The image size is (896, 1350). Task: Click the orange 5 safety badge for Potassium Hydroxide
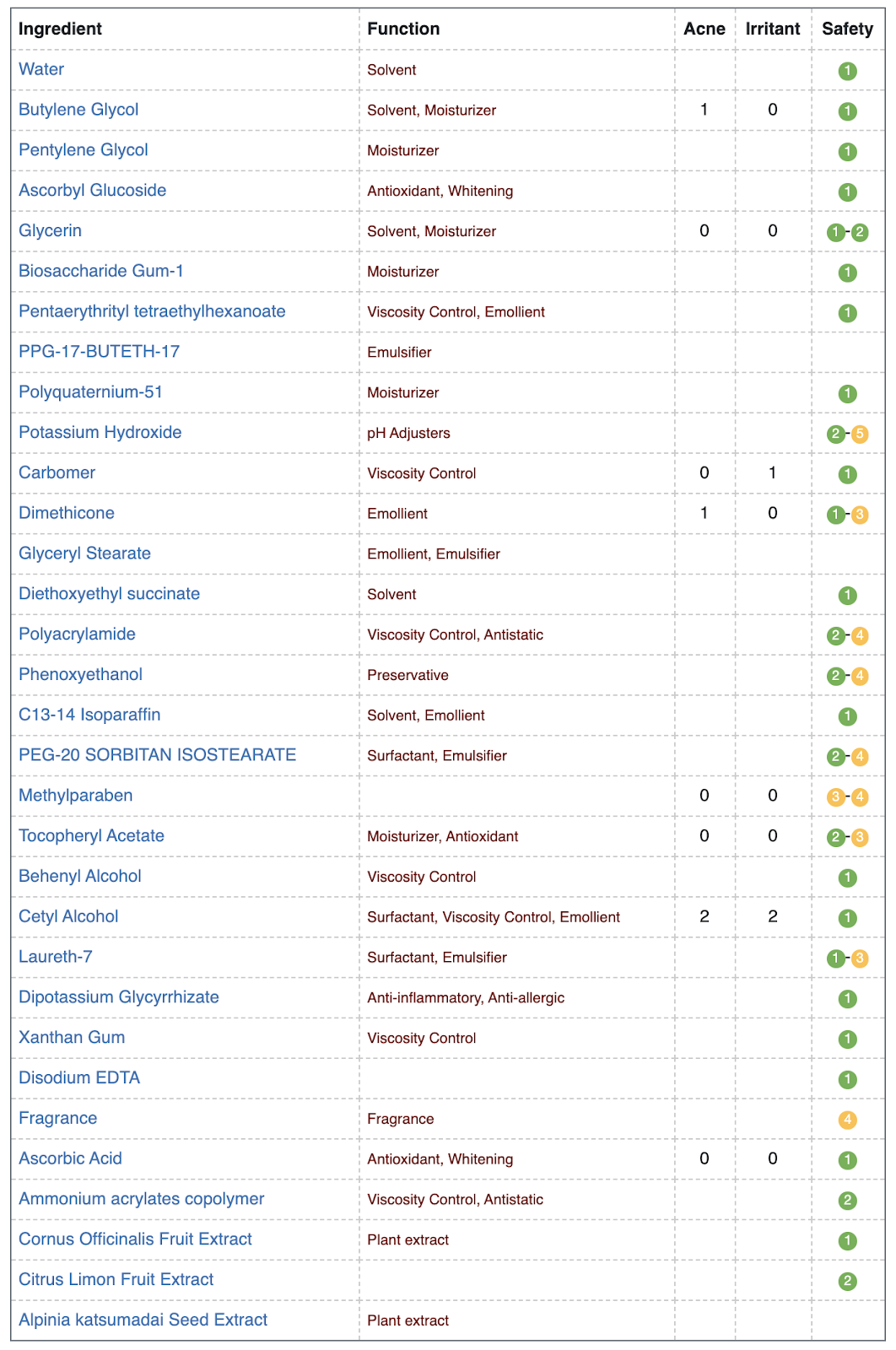(860, 434)
